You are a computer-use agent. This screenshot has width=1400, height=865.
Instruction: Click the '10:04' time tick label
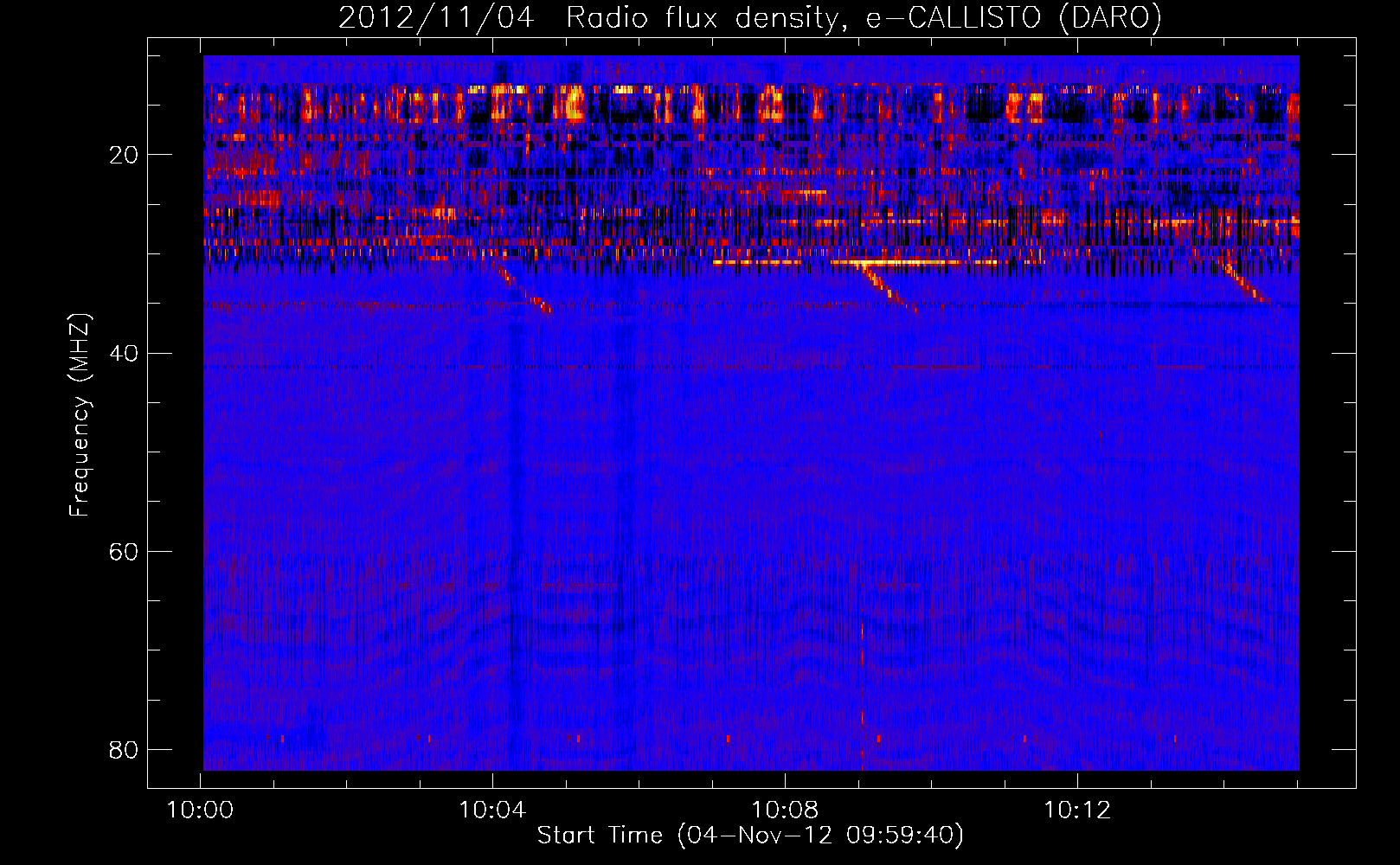click(492, 811)
